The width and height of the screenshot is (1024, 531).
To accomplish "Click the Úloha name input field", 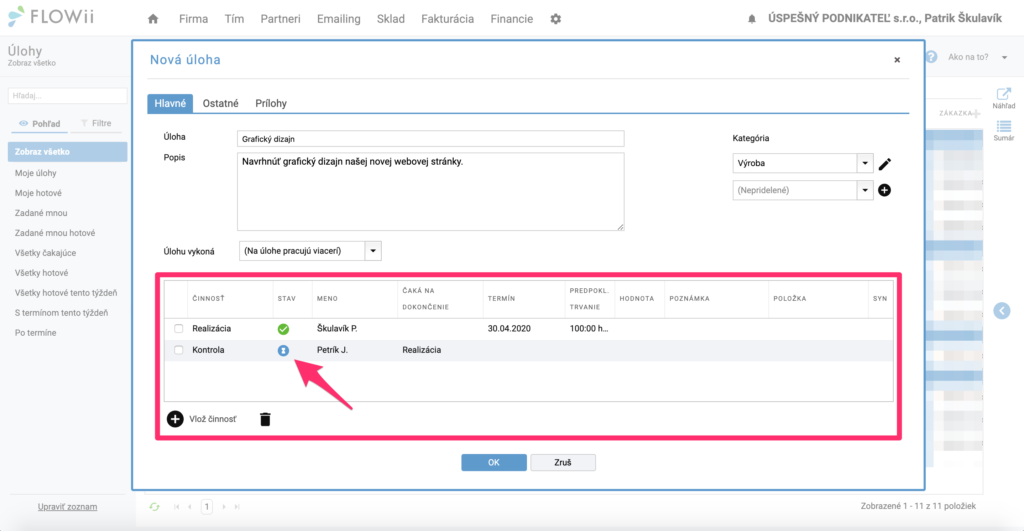I will (430, 138).
